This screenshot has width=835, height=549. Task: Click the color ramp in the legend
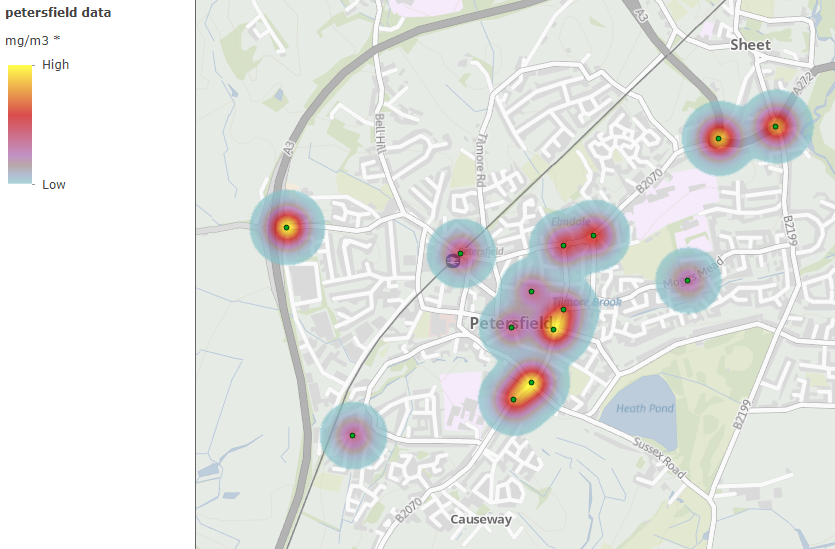point(20,125)
